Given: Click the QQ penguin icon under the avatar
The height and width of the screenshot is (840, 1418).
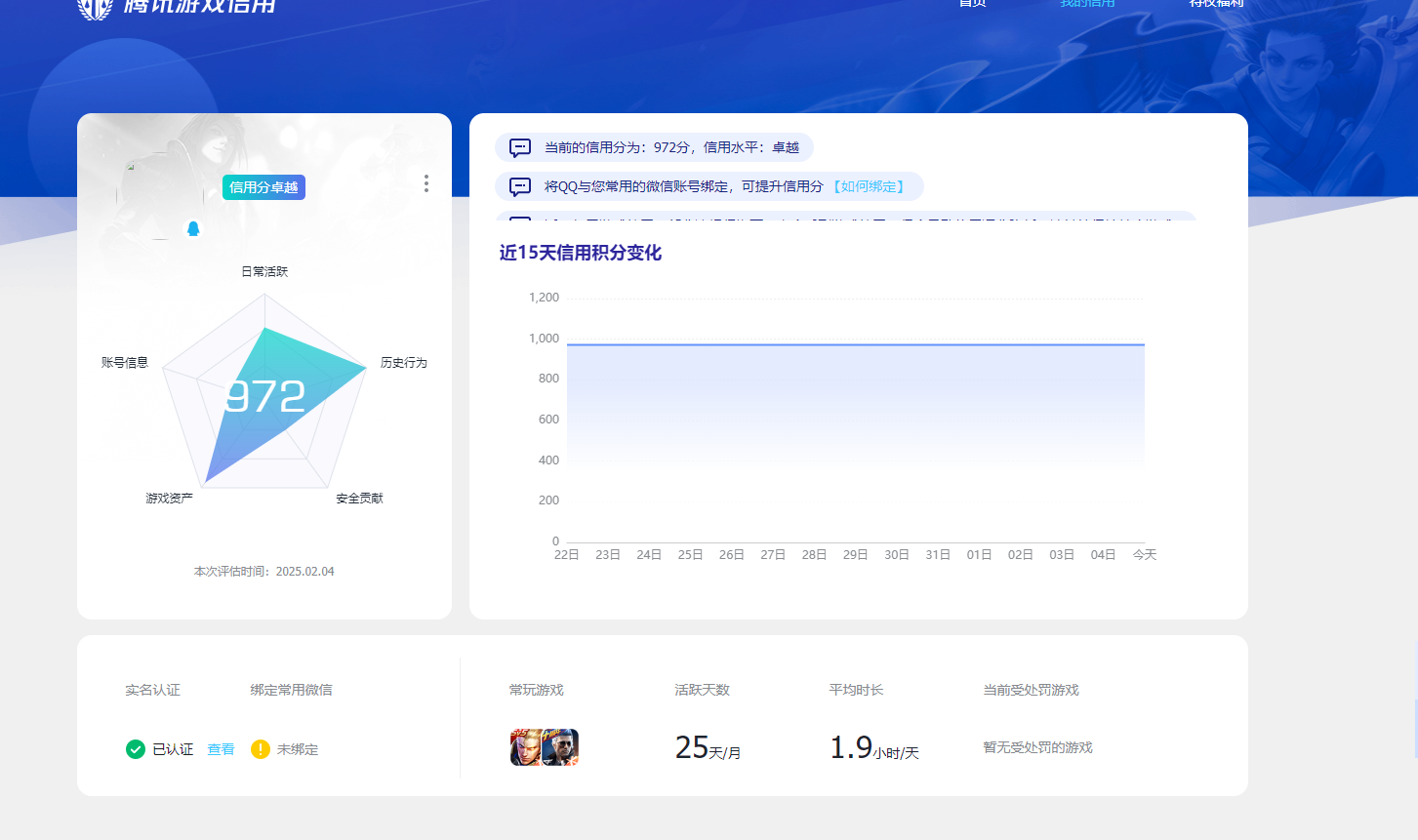Looking at the screenshot, I should tap(193, 228).
